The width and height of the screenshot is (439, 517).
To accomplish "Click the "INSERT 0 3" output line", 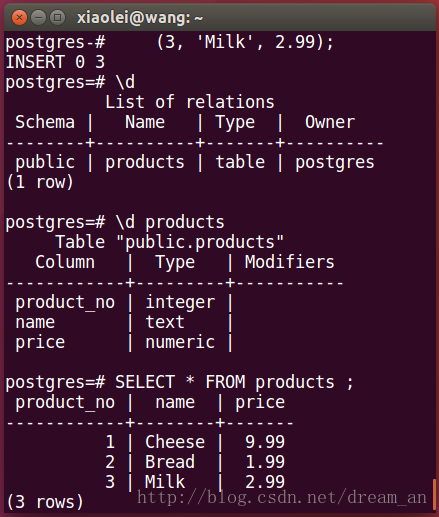I will (55, 62).
